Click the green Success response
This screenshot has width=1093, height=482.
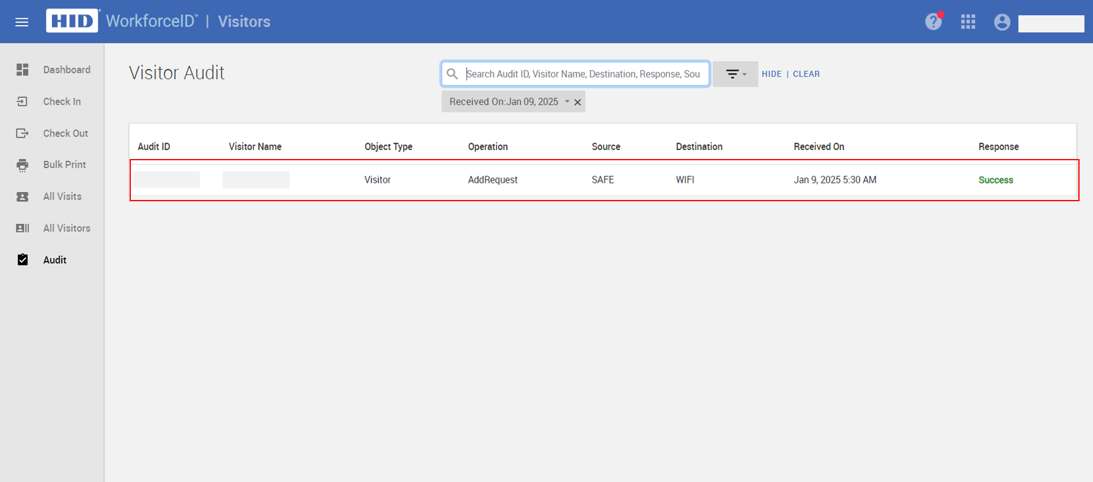(996, 180)
